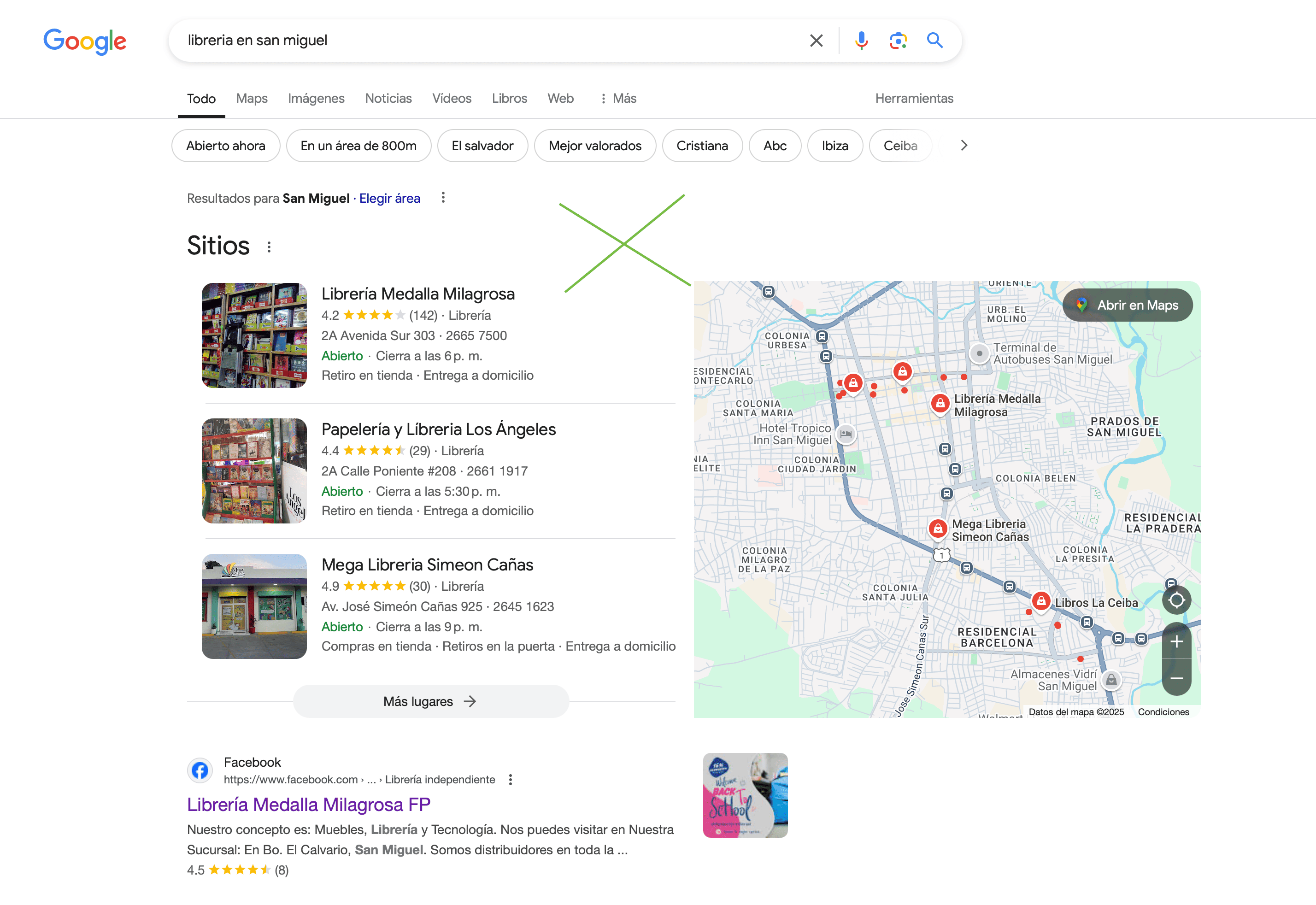Click the Elegir área link
The image size is (1316, 905).
point(389,199)
